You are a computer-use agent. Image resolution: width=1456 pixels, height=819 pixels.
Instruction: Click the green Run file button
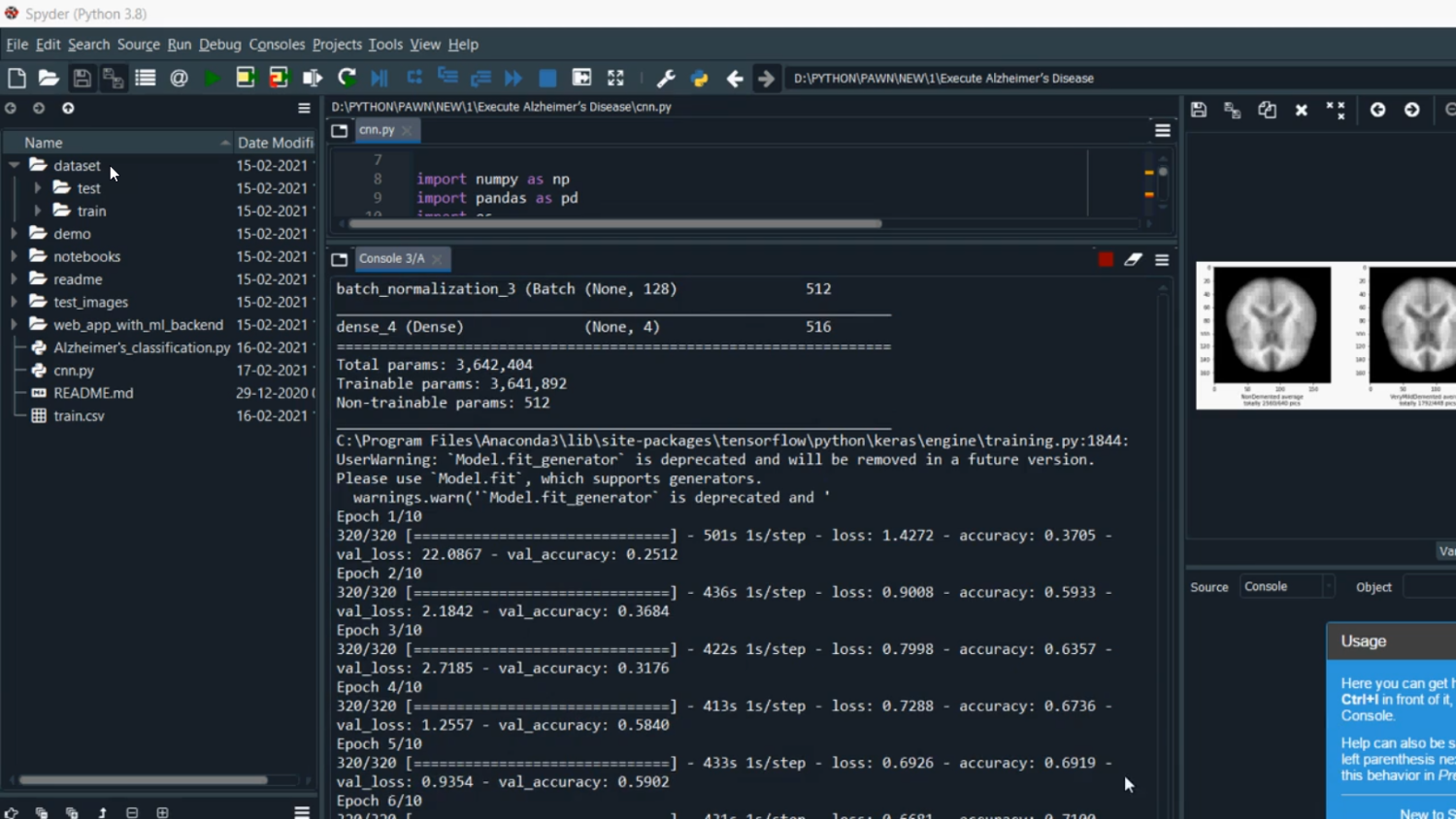pos(213,79)
